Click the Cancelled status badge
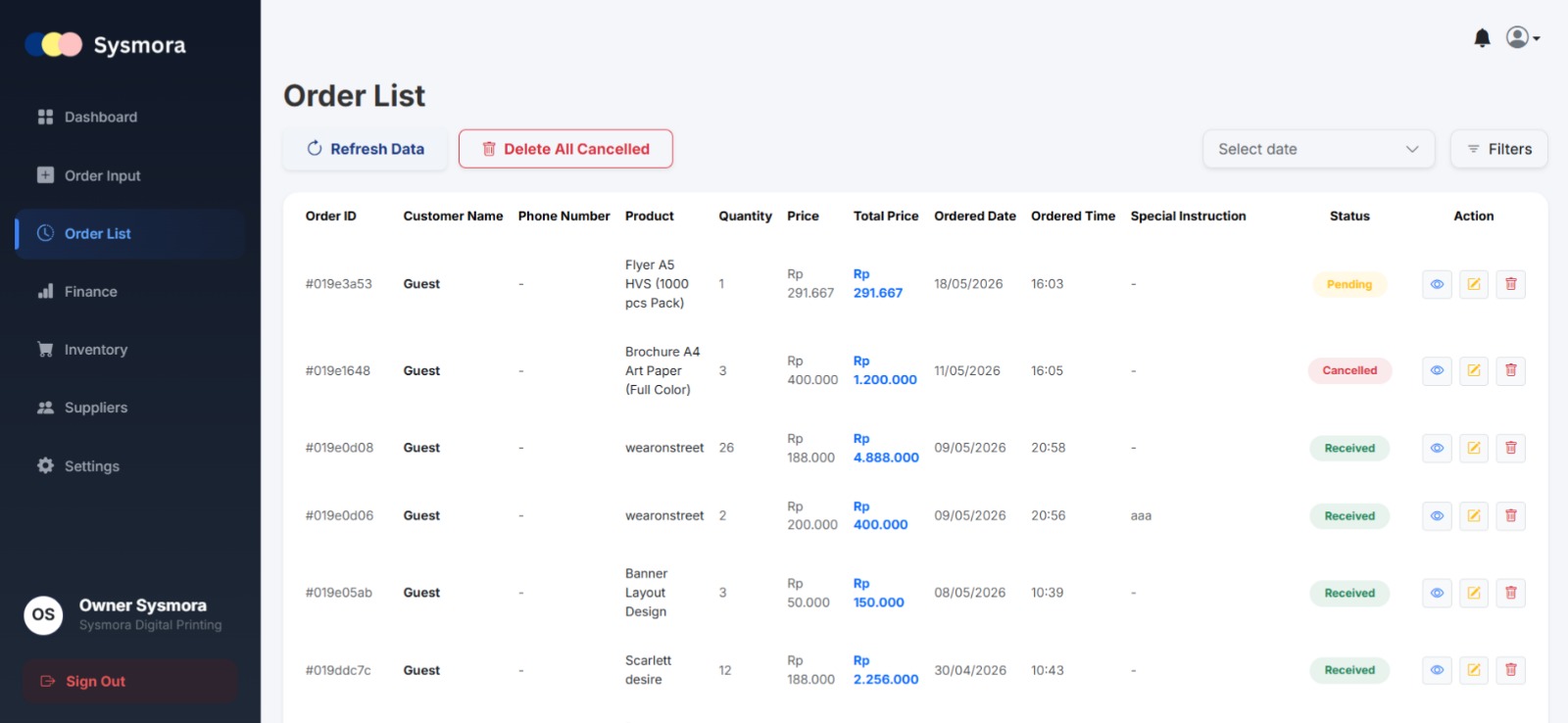The width and height of the screenshot is (1568, 723). [1349, 370]
